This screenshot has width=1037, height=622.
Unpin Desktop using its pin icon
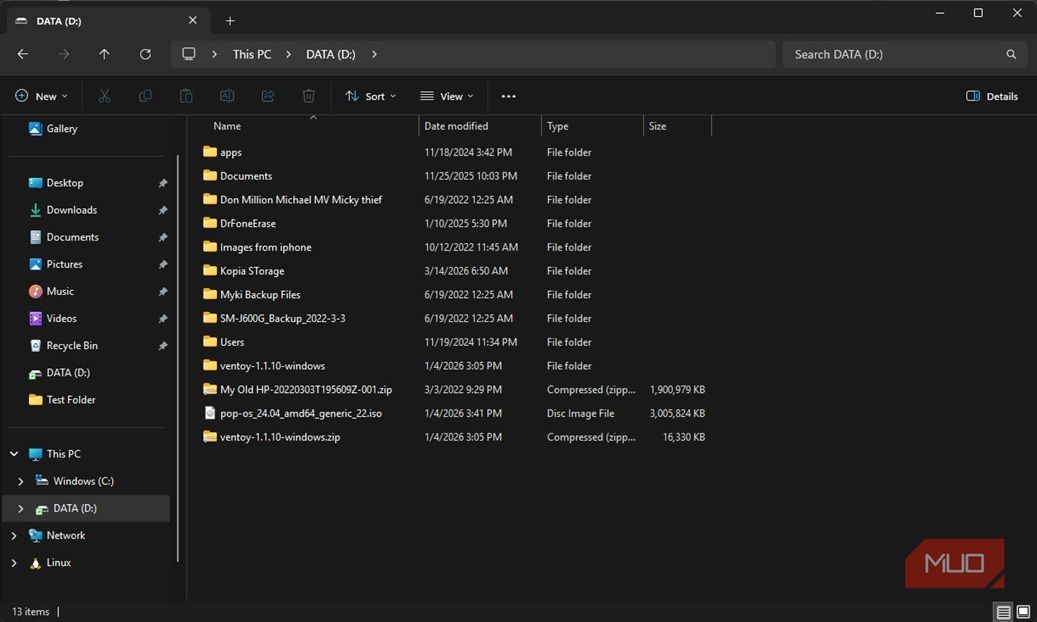[x=163, y=183]
